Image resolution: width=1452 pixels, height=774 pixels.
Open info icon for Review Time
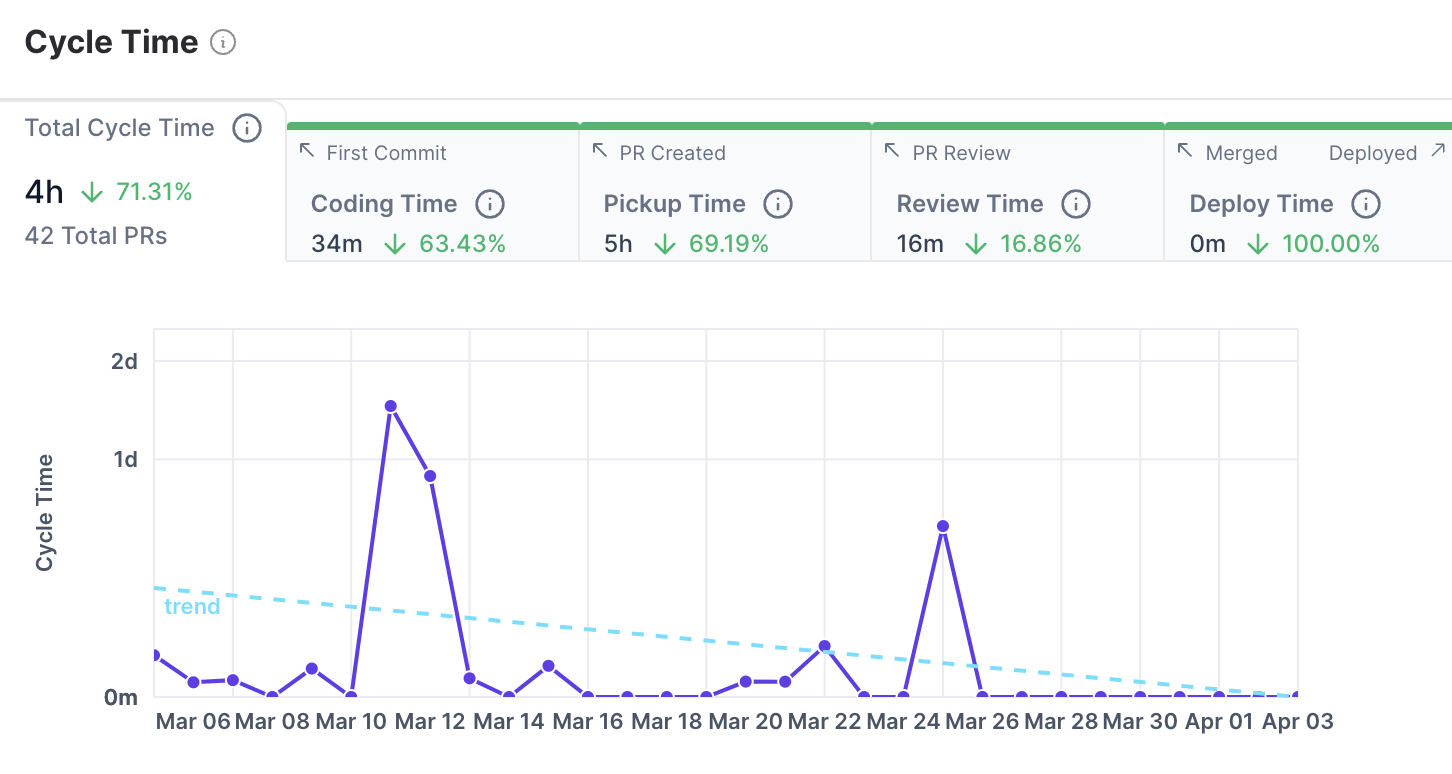coord(1075,204)
